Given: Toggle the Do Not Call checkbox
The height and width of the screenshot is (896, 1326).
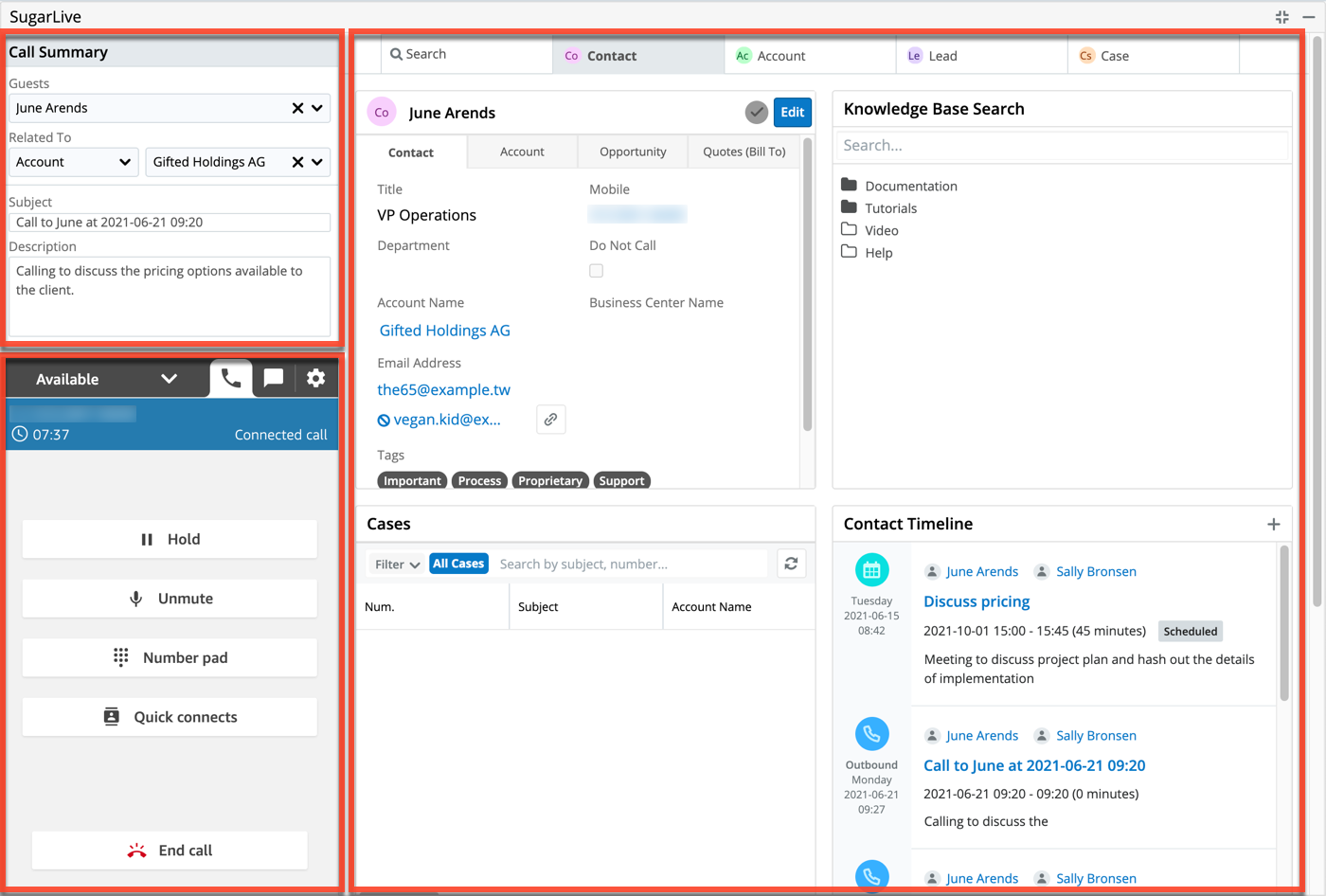Looking at the screenshot, I should pyautogui.click(x=596, y=271).
